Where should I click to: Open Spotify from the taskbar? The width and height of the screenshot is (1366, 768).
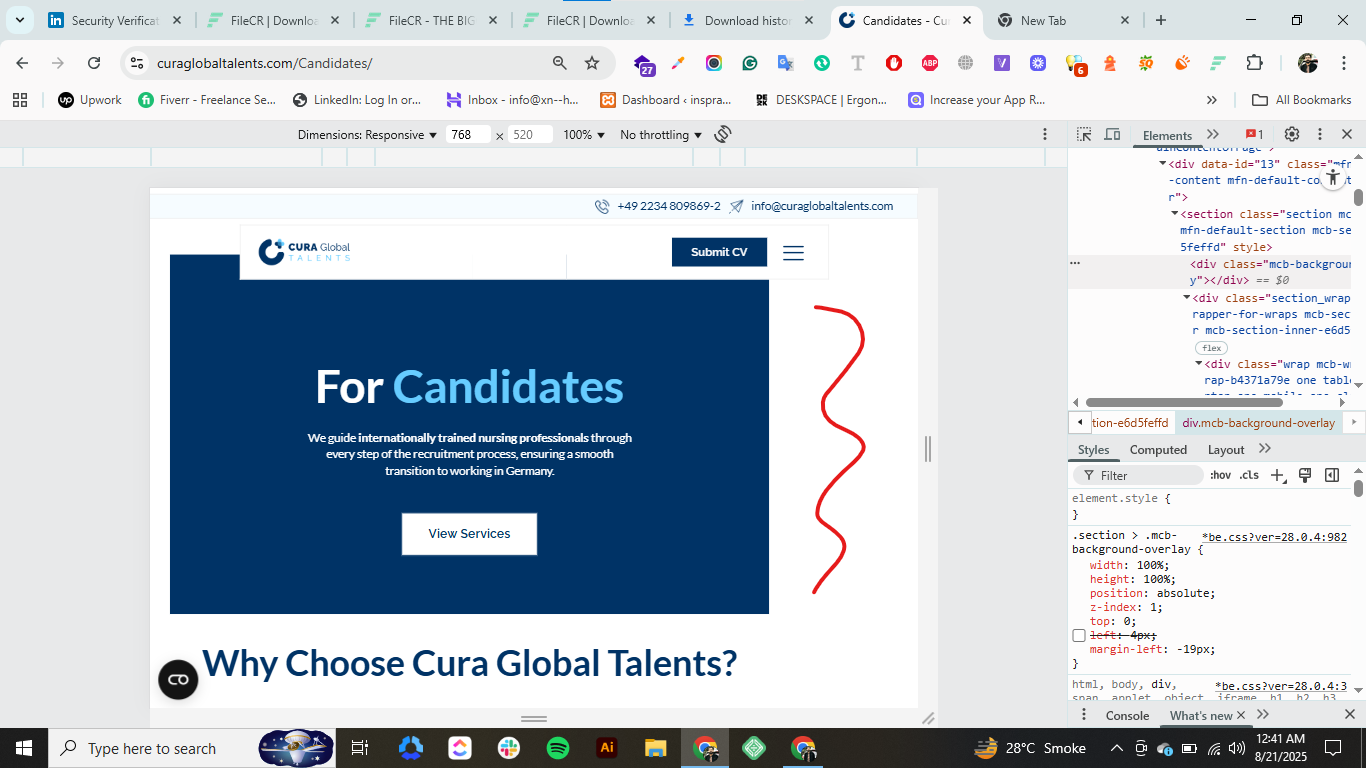click(x=558, y=748)
